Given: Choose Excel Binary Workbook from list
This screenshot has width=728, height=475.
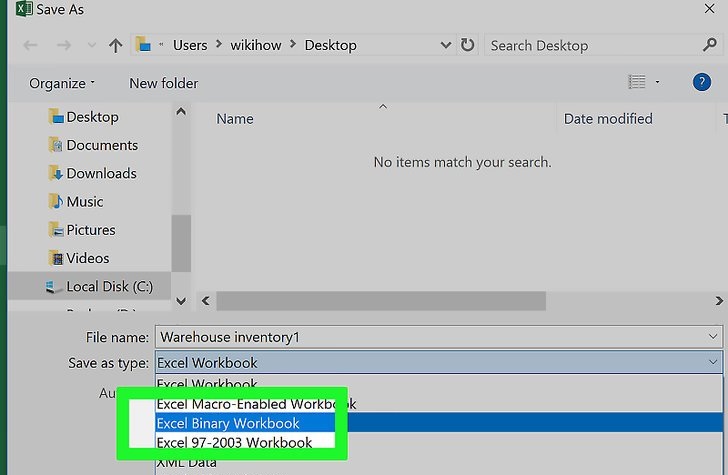Looking at the screenshot, I should (439, 423).
